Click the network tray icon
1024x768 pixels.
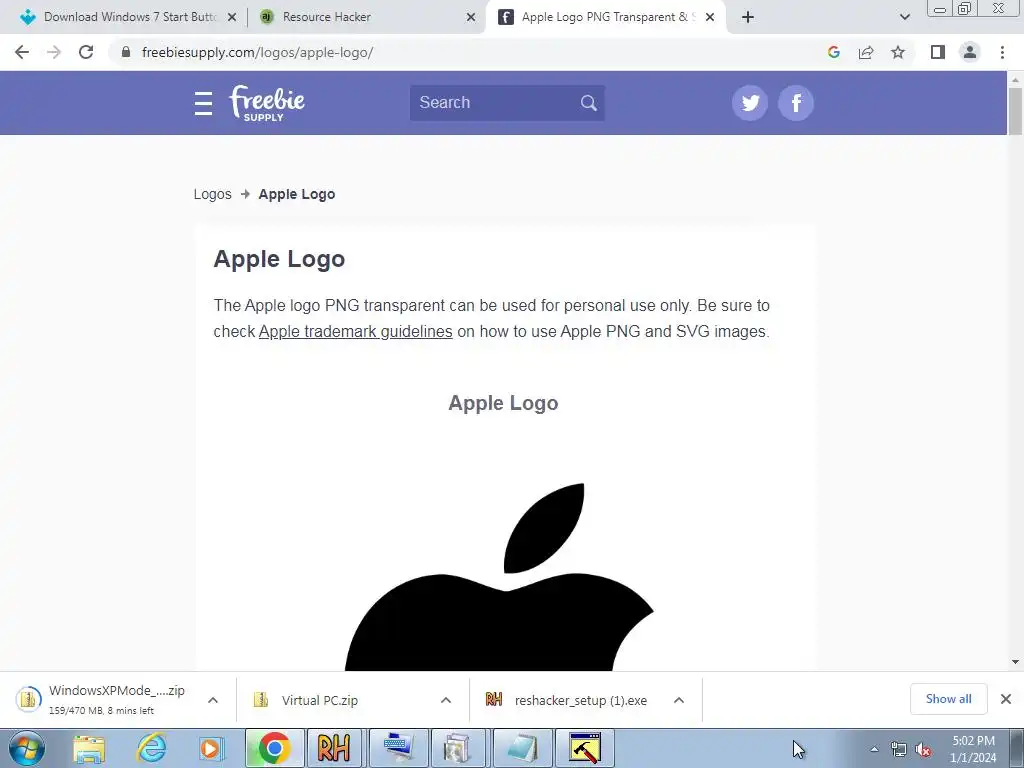tap(899, 750)
